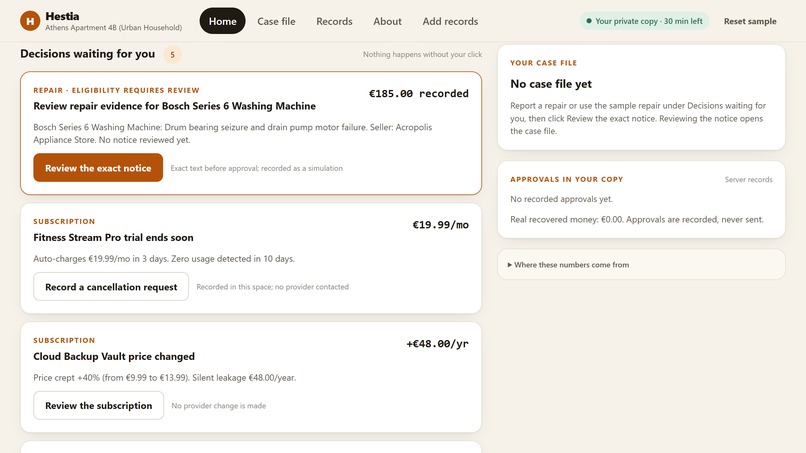
Task: Click 'Record a cancellation request' button
Action: pyautogui.click(x=111, y=286)
